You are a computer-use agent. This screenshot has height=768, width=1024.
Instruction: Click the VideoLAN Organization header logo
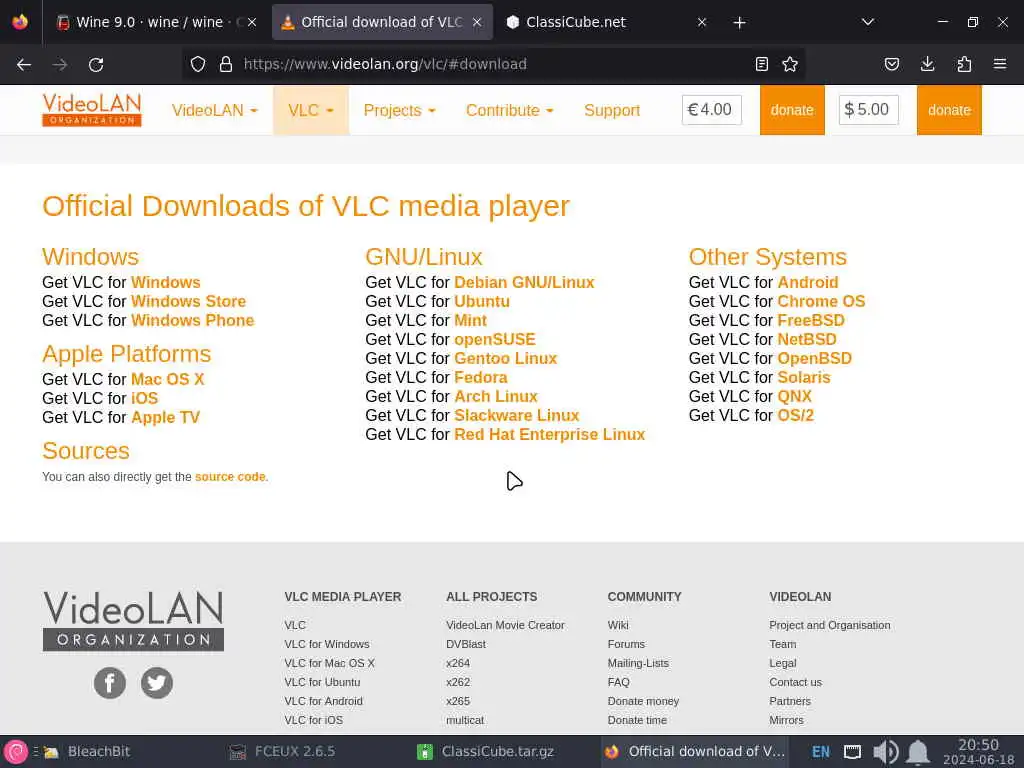click(x=91, y=110)
